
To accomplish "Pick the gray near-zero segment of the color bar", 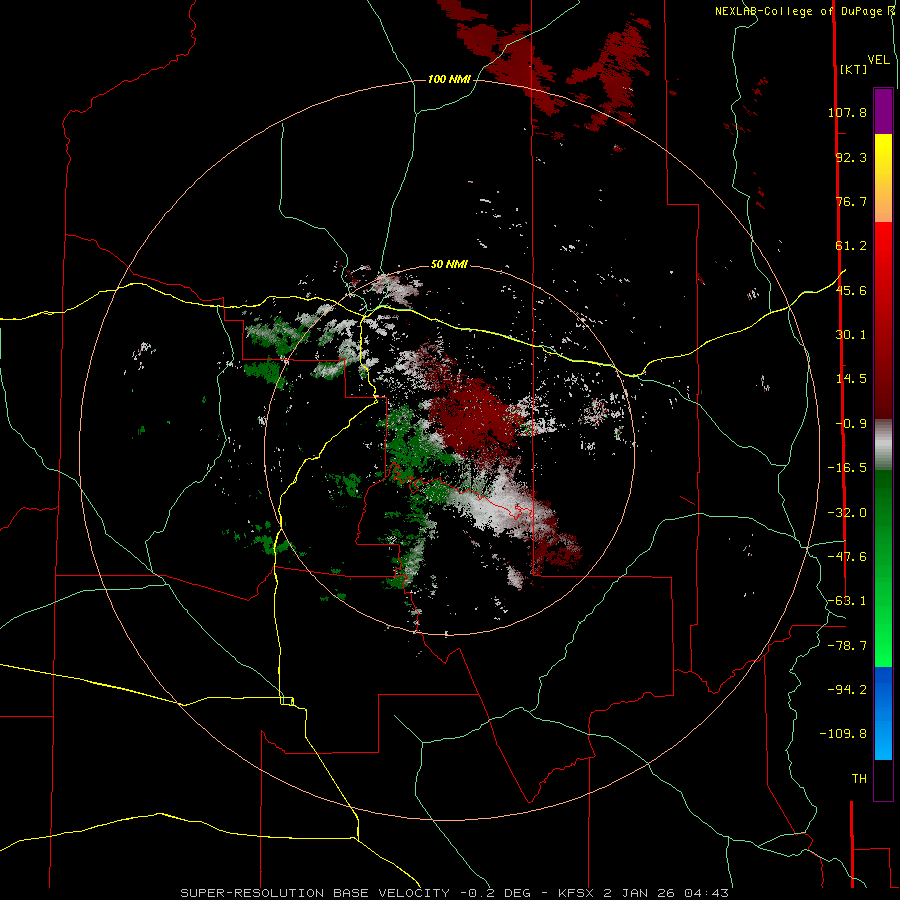I will tap(883, 445).
